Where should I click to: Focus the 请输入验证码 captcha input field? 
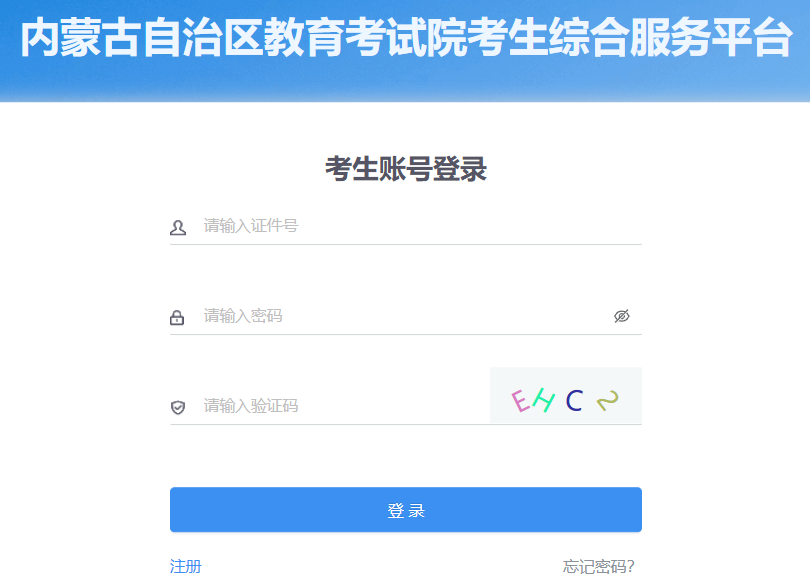[345, 406]
